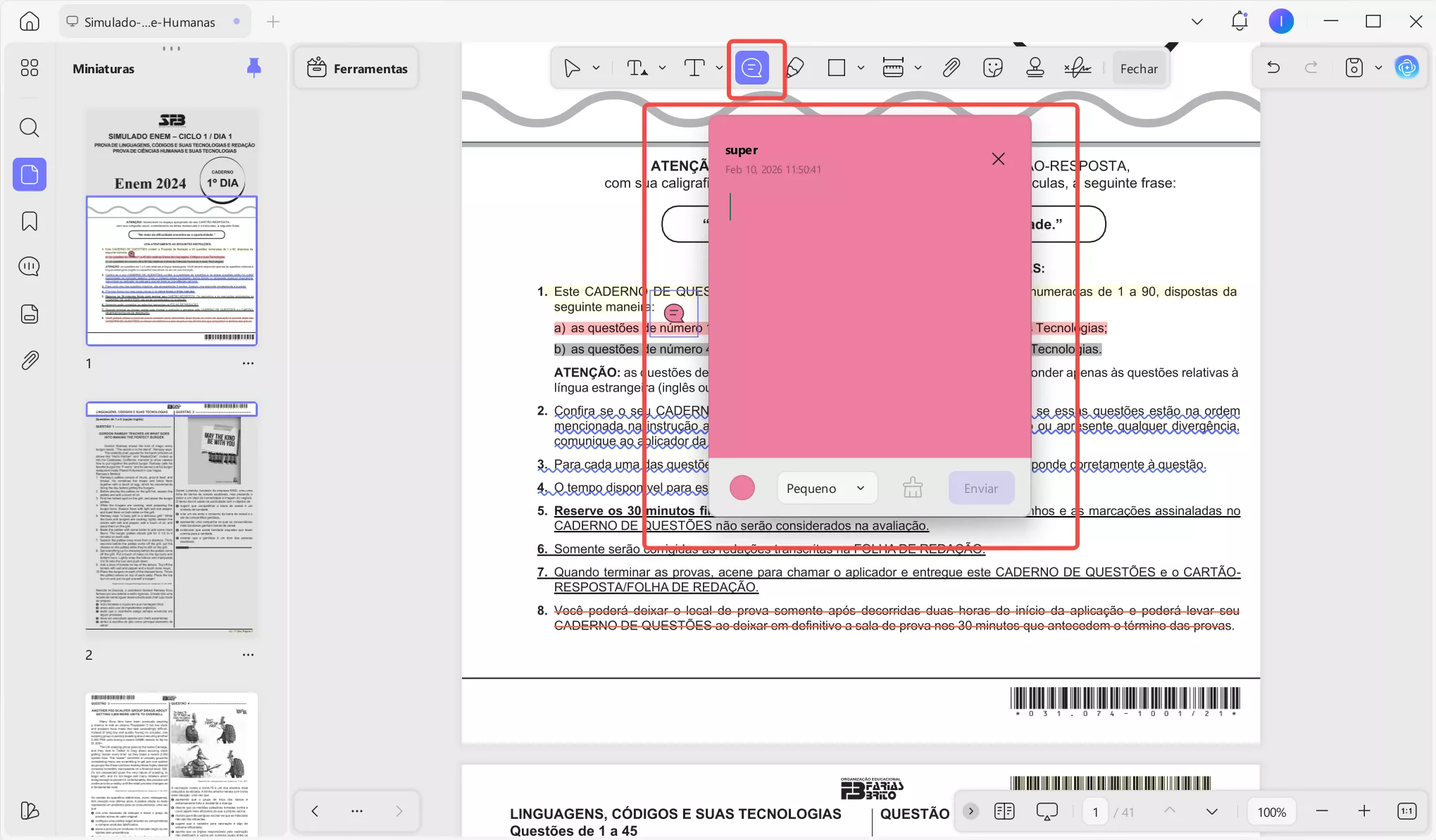The image size is (1436, 840).
Task: Toggle two-page reading view icon
Action: [x=1004, y=811]
